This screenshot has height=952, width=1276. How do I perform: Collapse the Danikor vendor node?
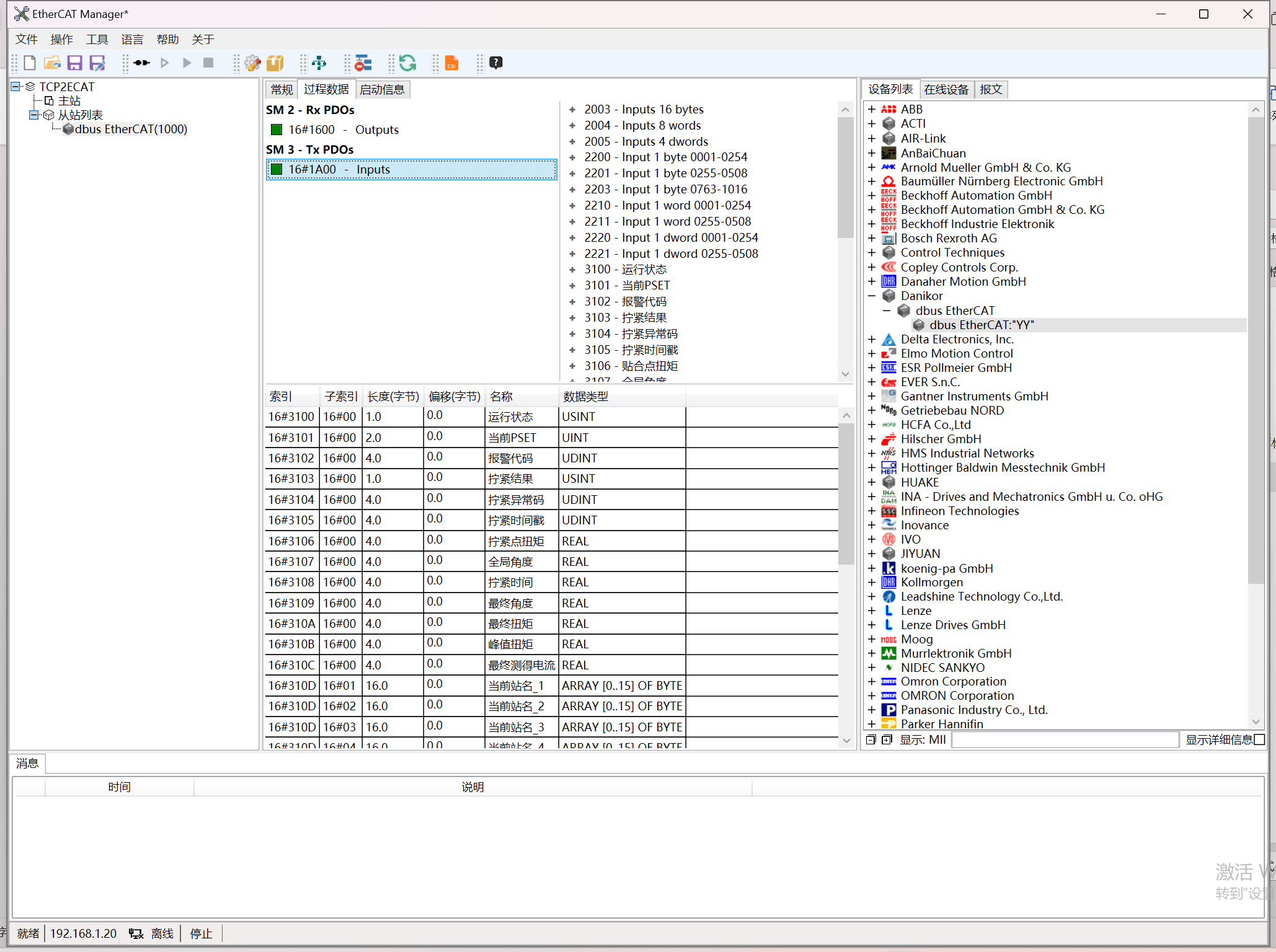[x=871, y=296]
